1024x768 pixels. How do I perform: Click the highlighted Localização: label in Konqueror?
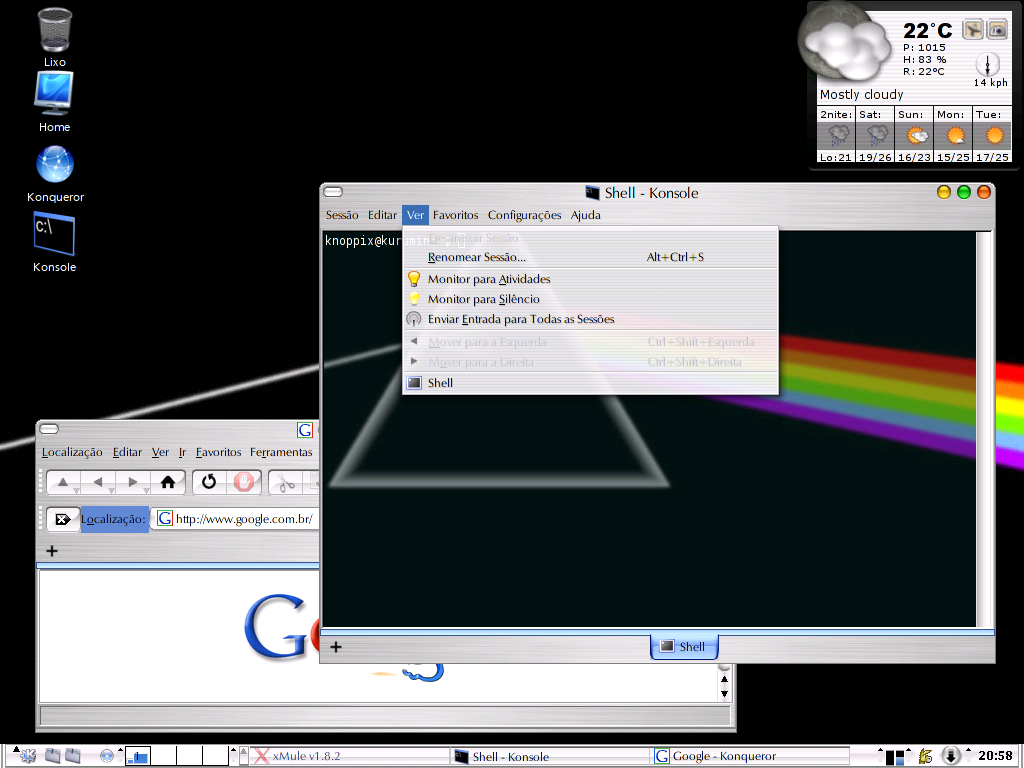pyautogui.click(x=114, y=519)
